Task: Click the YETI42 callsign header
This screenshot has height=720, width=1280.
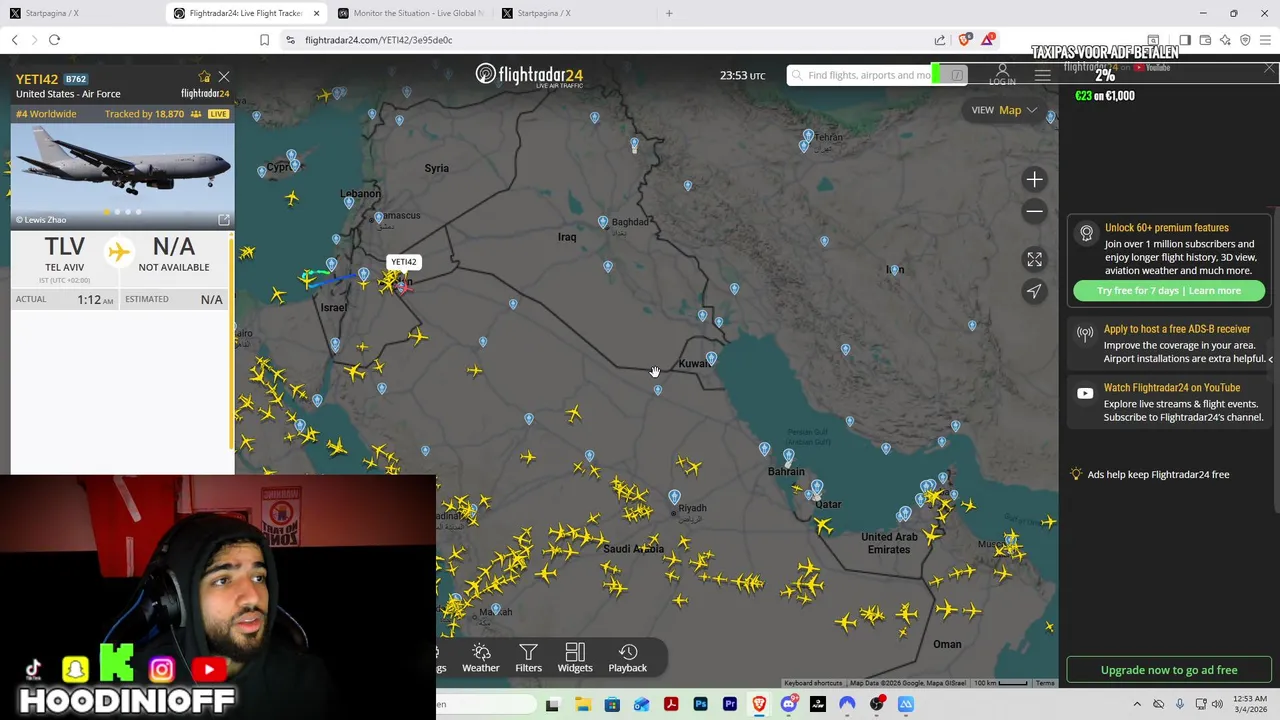Action: 36,79
